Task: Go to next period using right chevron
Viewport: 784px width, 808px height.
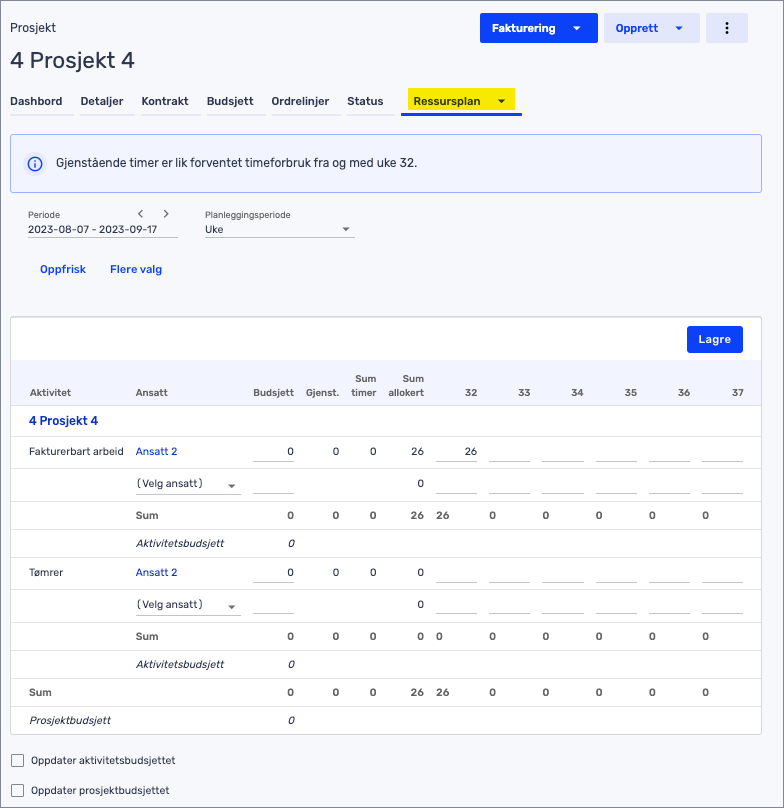Action: click(166, 214)
